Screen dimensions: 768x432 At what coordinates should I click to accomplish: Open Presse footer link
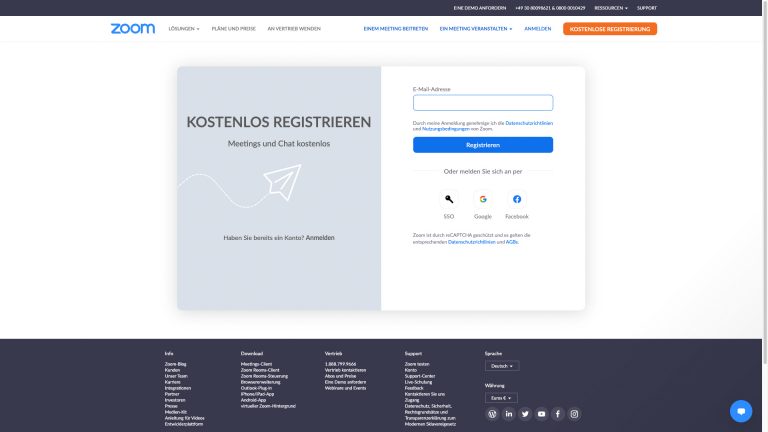click(171, 406)
